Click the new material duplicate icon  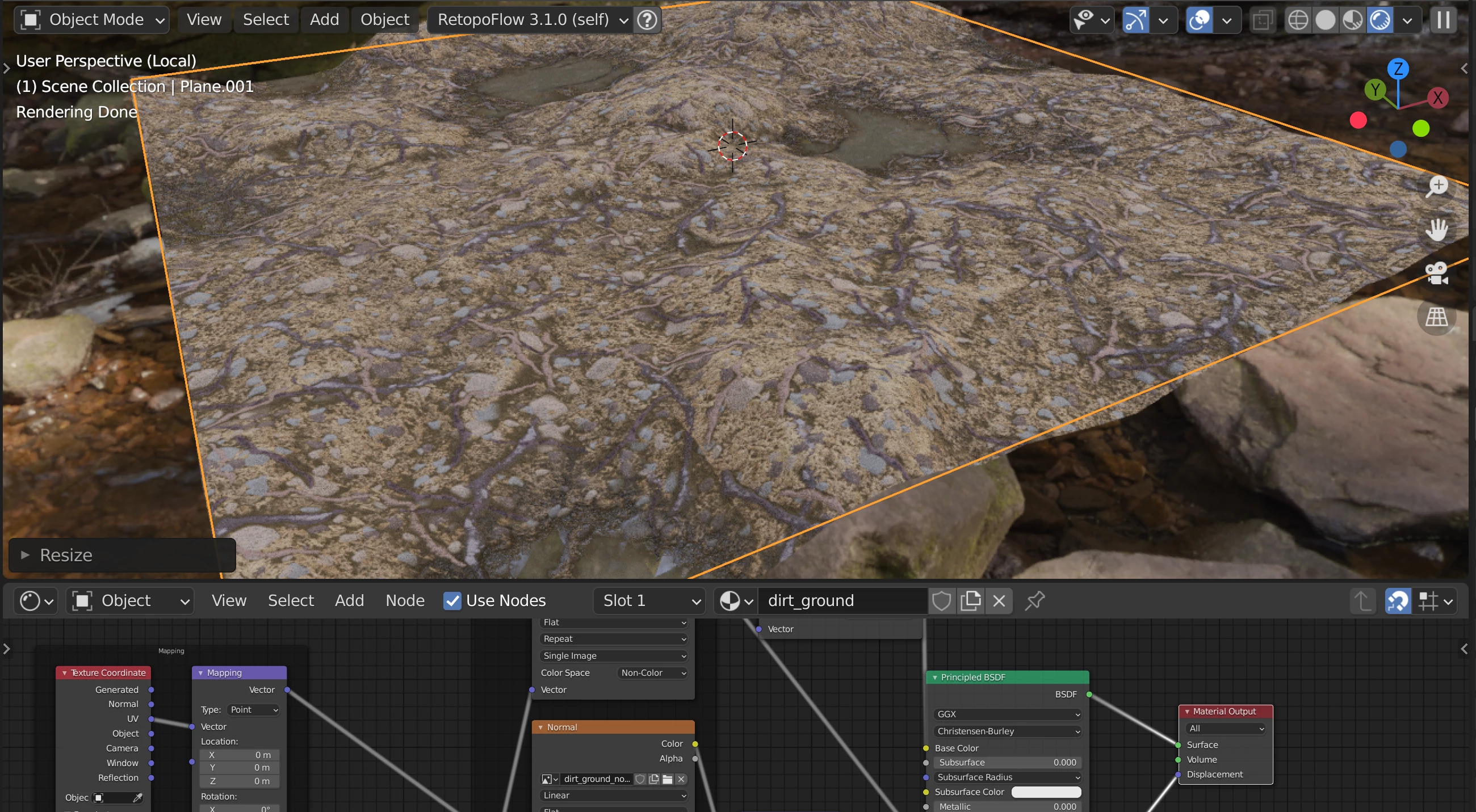point(970,601)
